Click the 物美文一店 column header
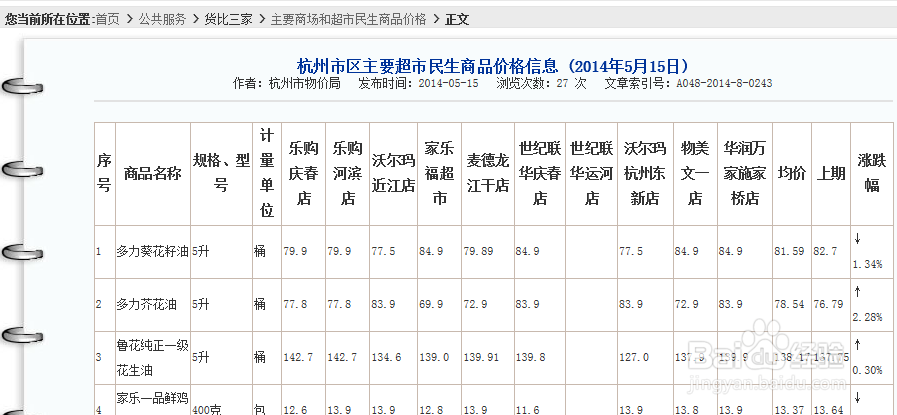Screen dimensions: 897x415 pos(695,173)
